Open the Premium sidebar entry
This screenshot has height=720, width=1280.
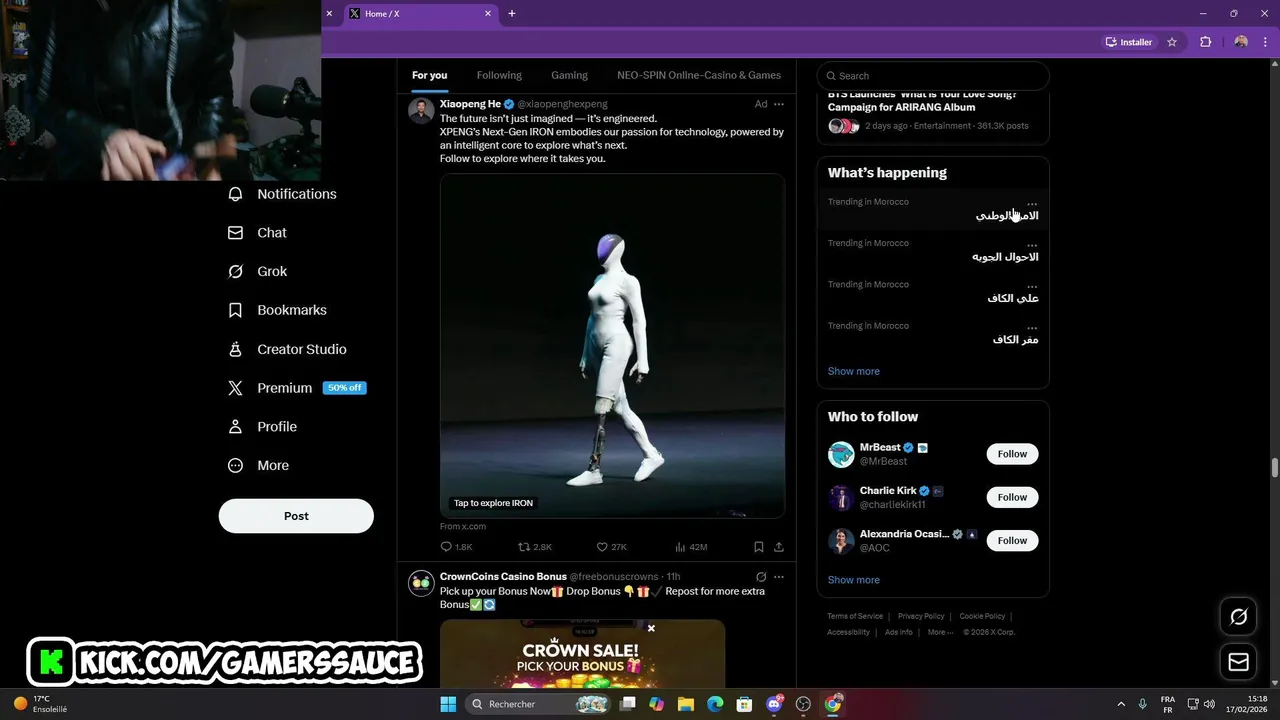(297, 388)
